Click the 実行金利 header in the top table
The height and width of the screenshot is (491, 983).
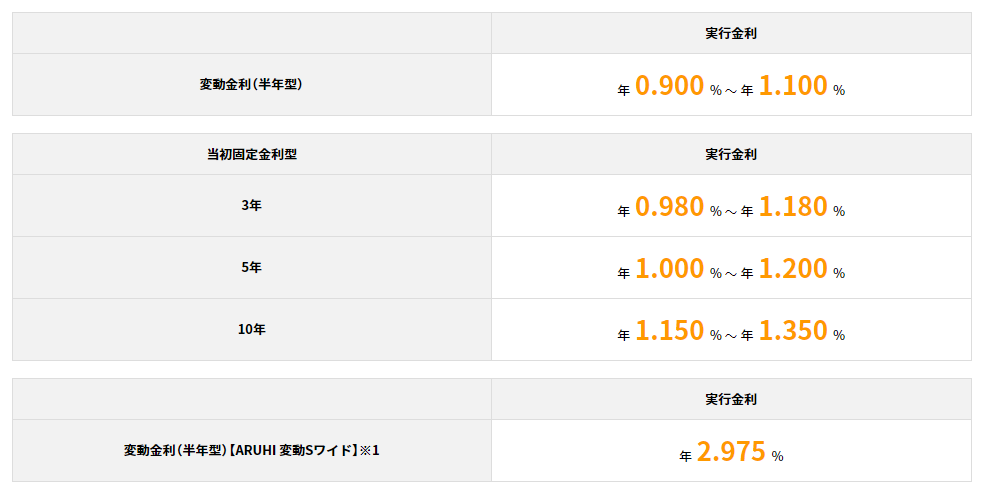(731, 33)
